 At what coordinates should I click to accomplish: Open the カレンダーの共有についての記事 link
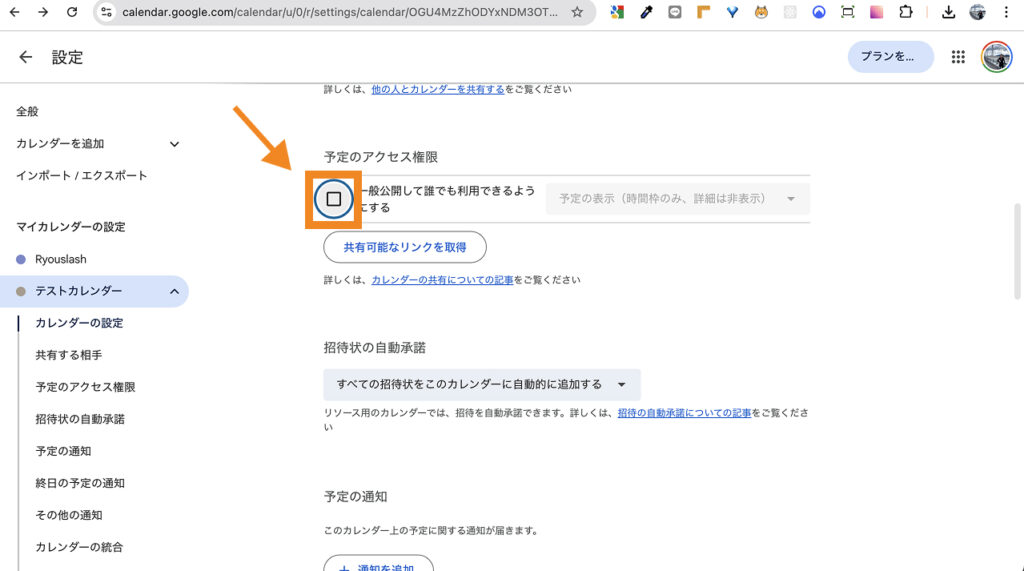[x=442, y=280]
